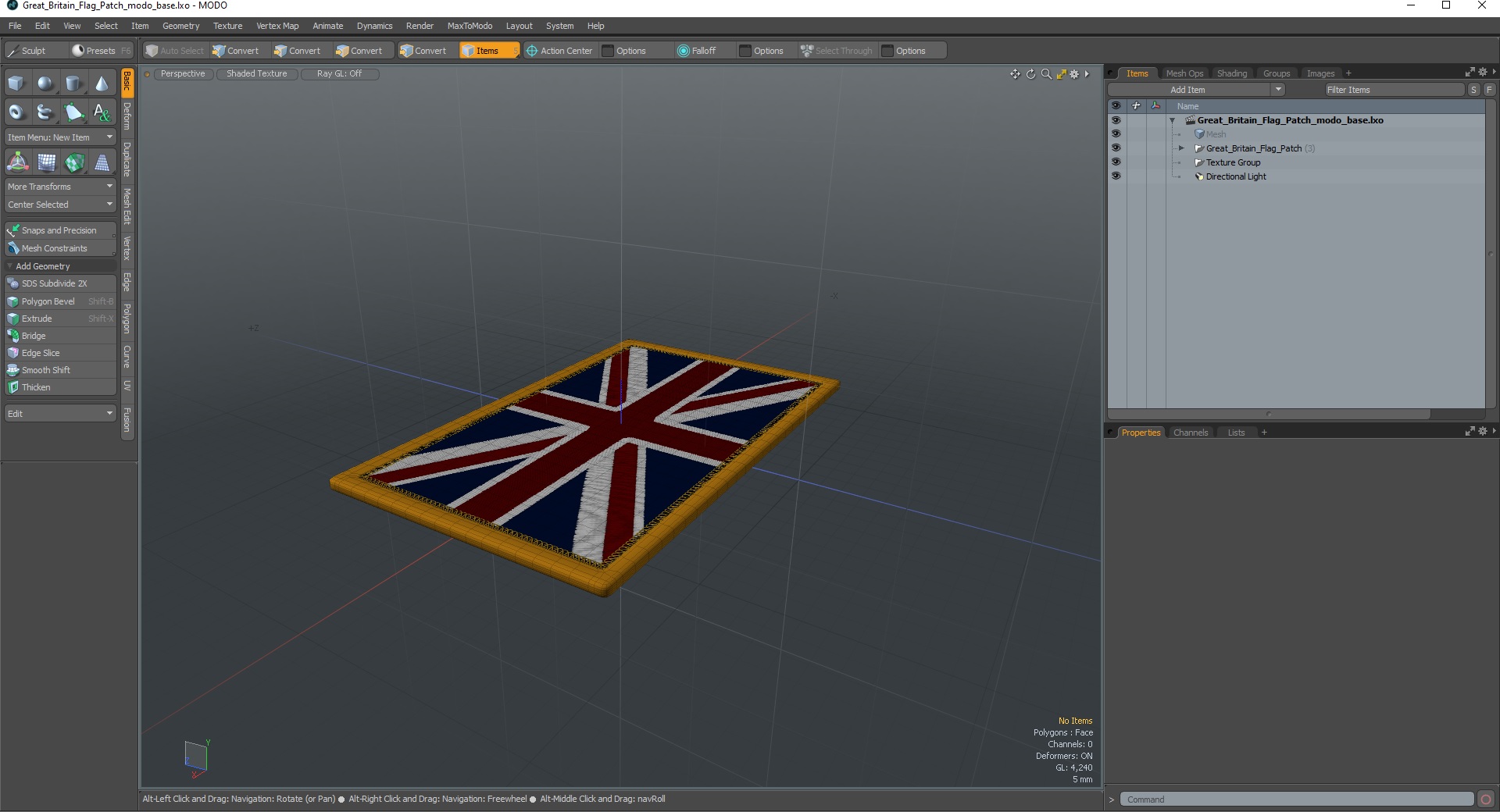Open the viewport settings gear

point(1075,74)
